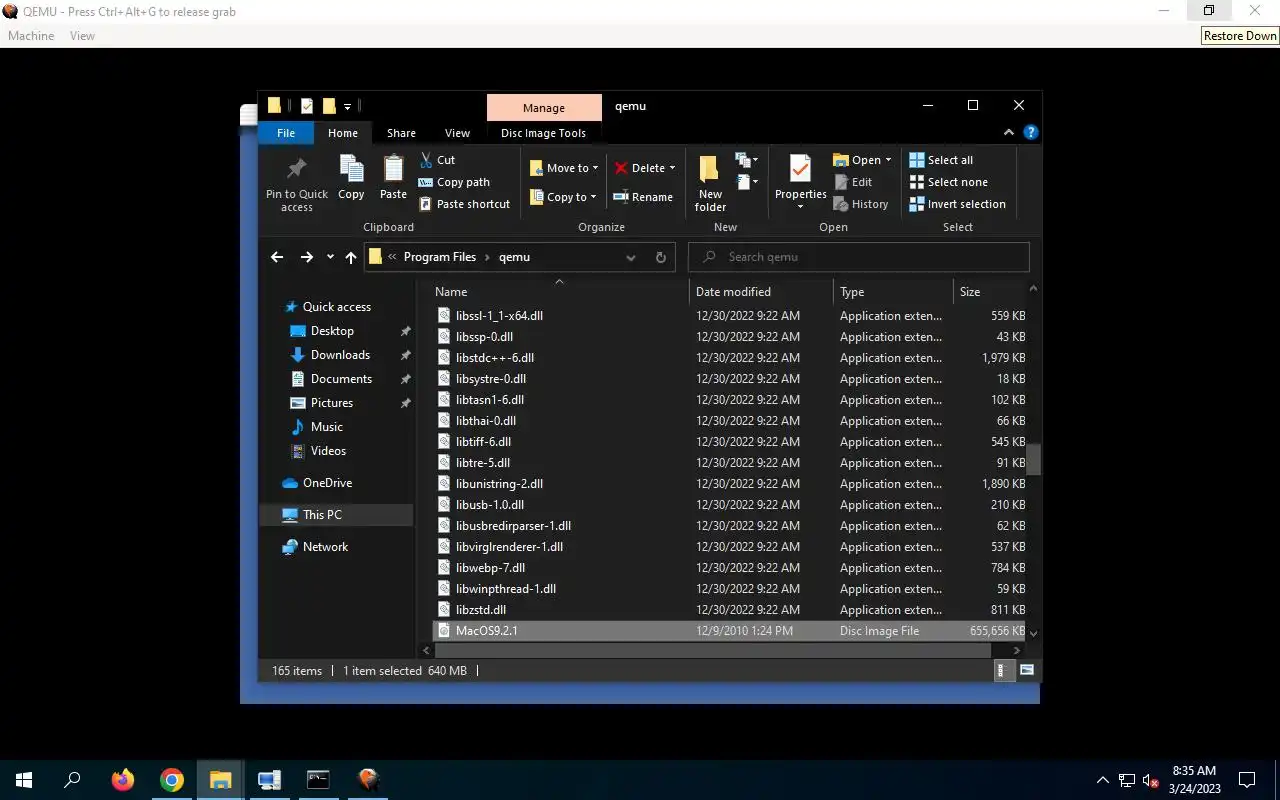Viewport: 1280px width, 800px height.
Task: Click Copy path in the ribbon
Action: click(x=454, y=182)
